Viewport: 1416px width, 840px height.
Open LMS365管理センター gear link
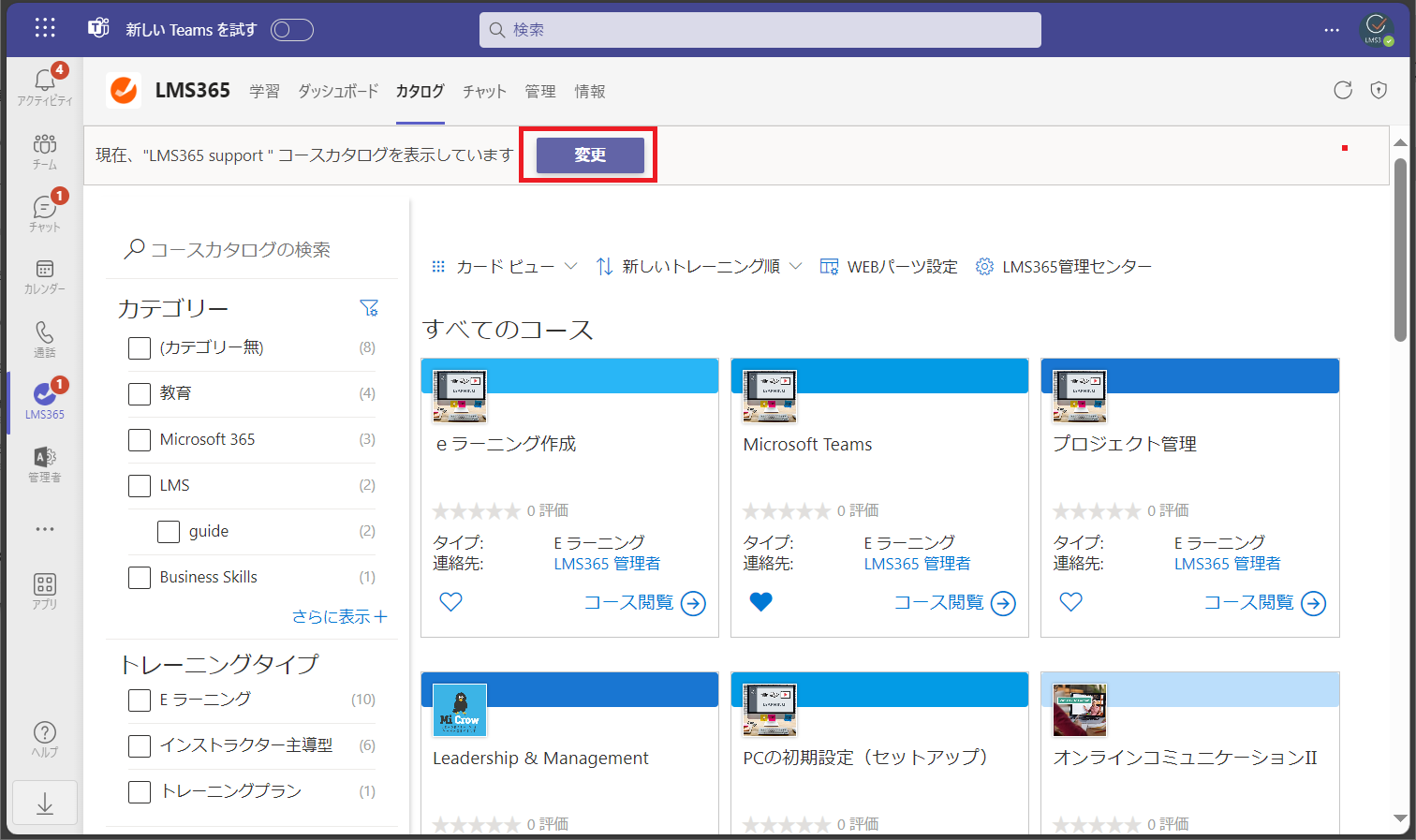[1063, 267]
